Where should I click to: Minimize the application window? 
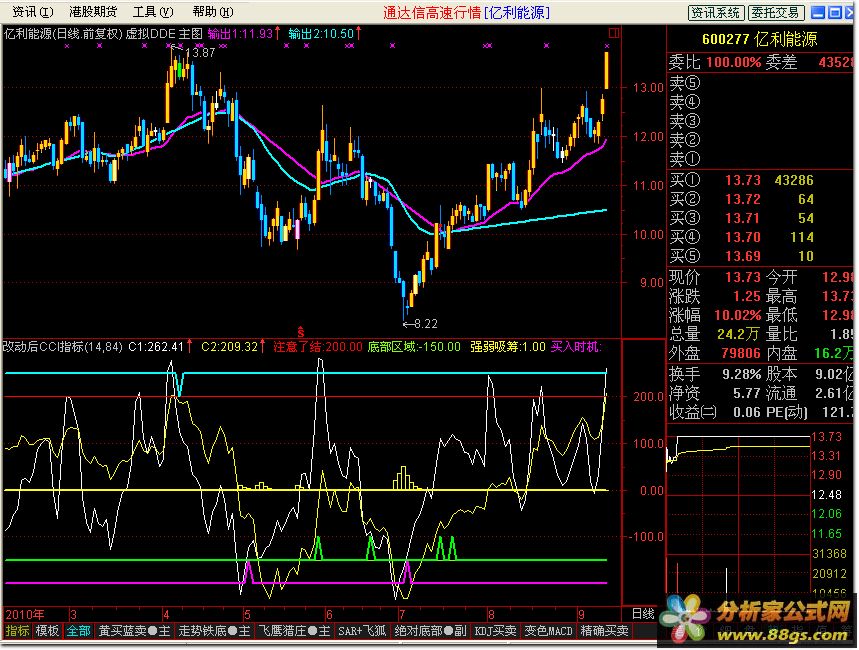(817, 12)
